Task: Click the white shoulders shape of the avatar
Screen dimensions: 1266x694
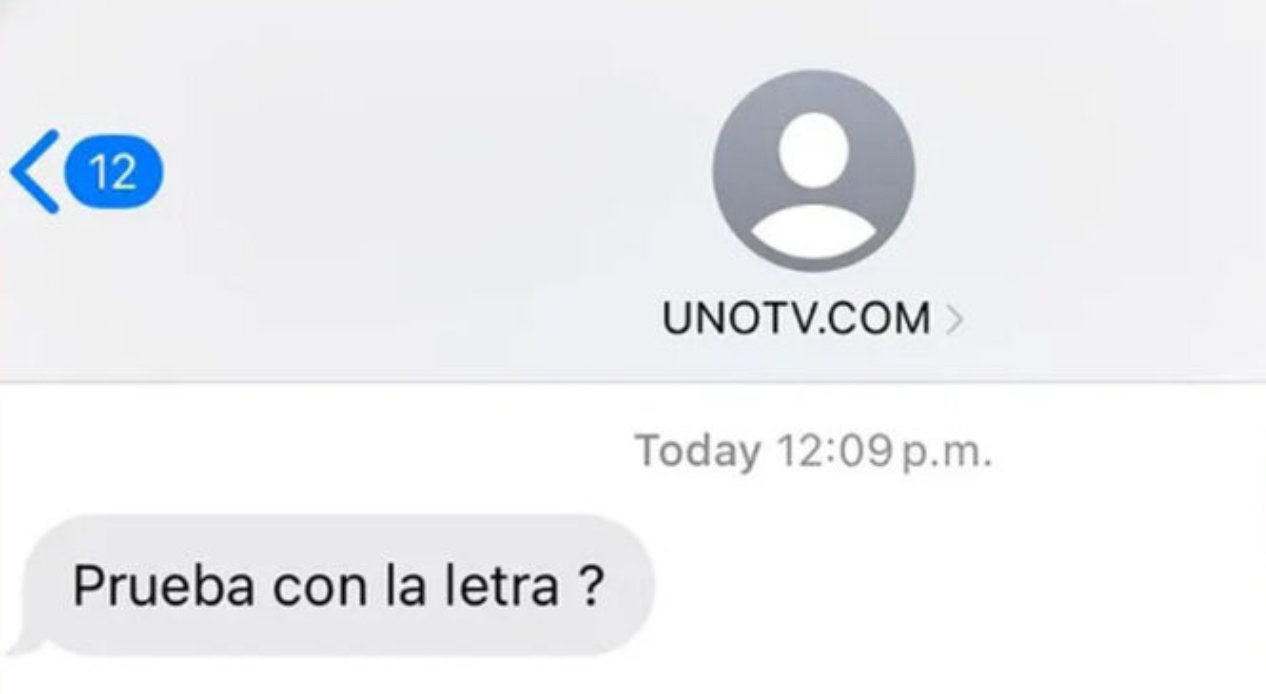Action: pos(813,231)
